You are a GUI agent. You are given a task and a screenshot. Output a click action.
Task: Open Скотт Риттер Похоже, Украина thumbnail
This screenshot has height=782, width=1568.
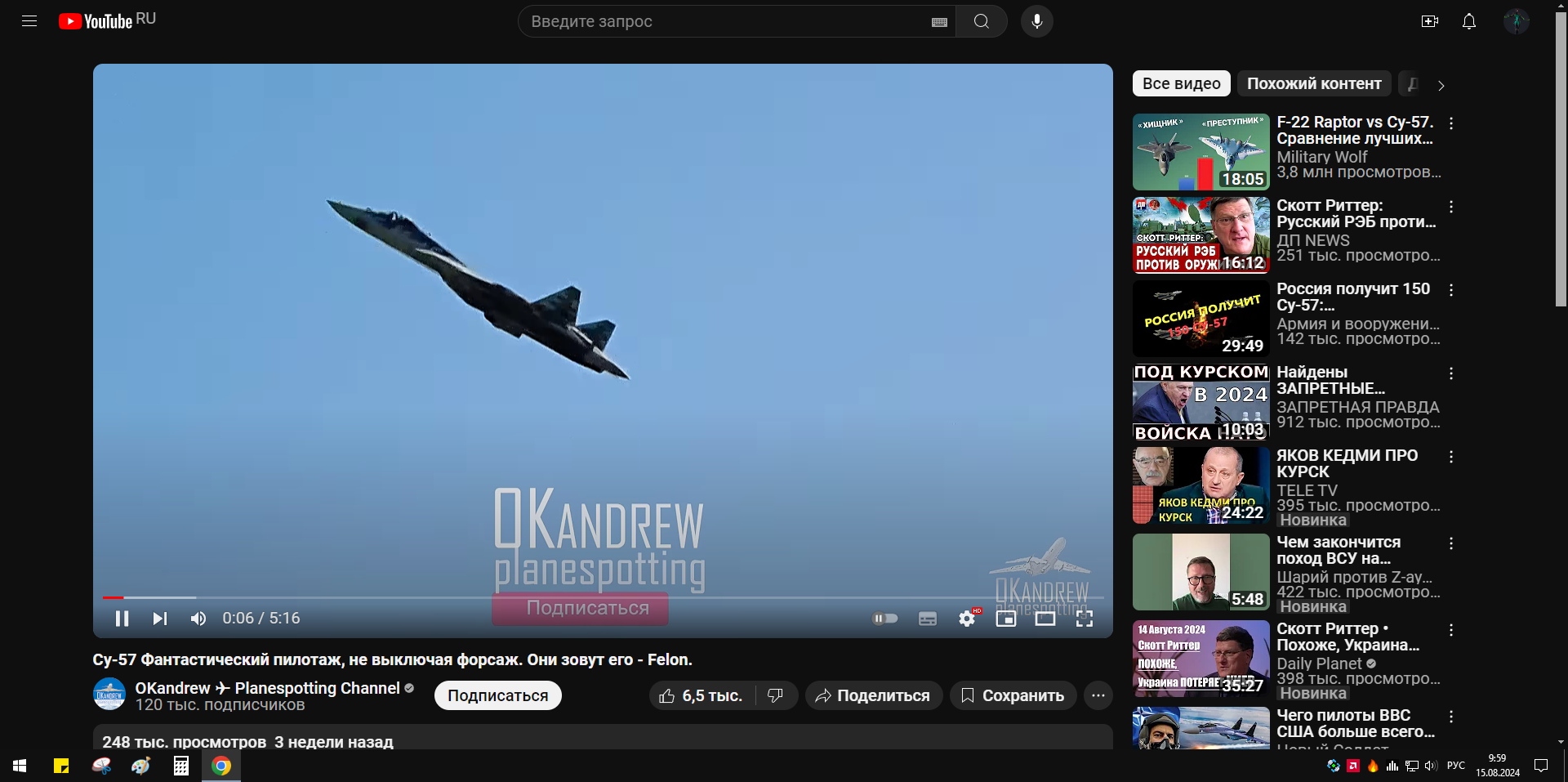pos(1201,659)
